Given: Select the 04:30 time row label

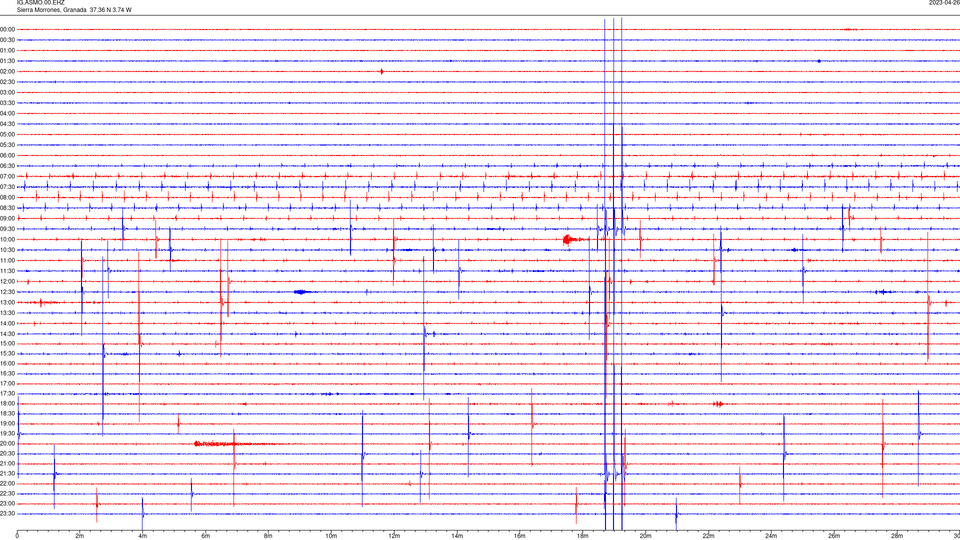Looking at the screenshot, I should click(x=8, y=124).
